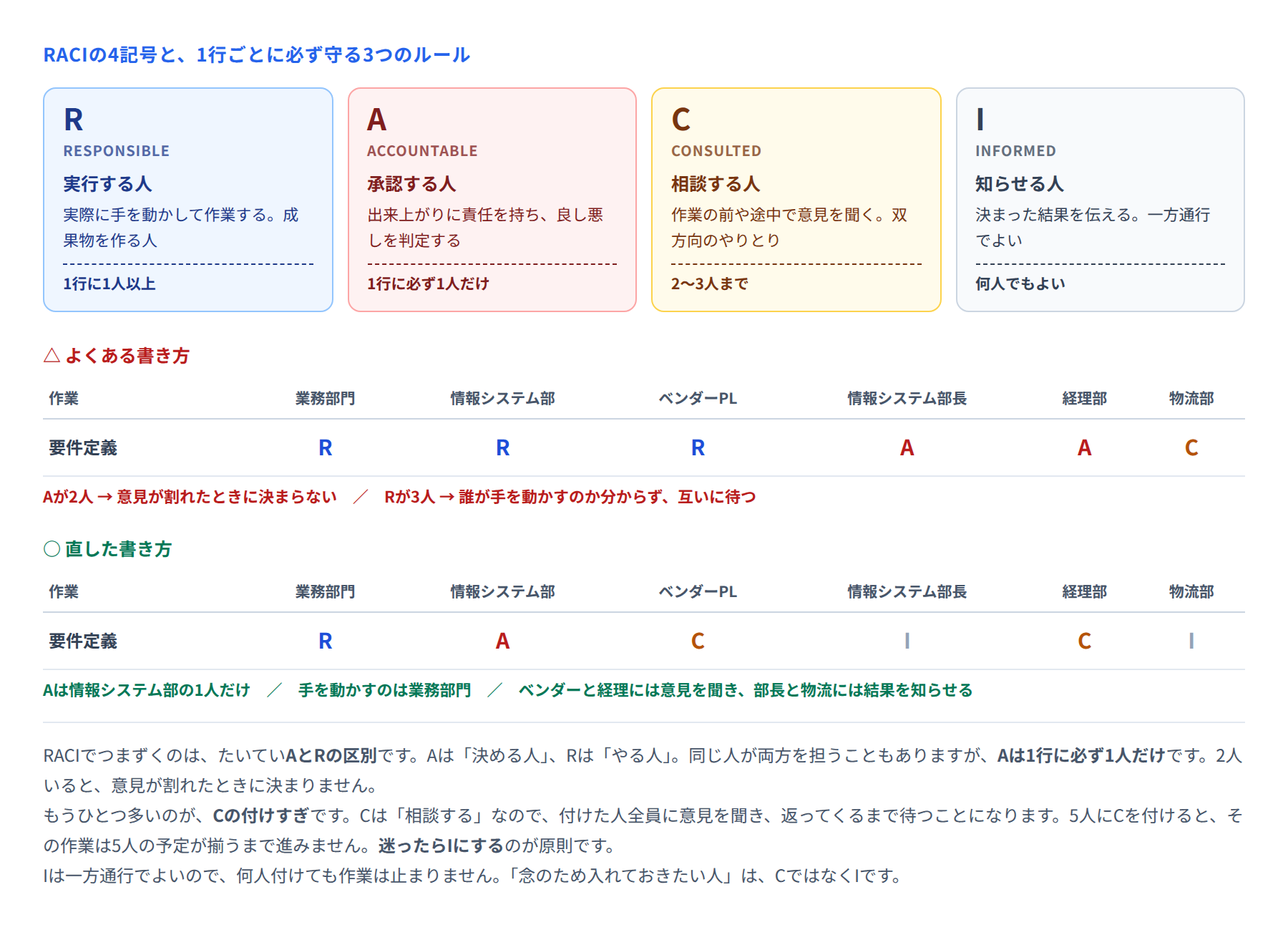Select the RESPONSIBLE label in the R card
This screenshot has width=1288, height=935.
pyautogui.click(x=117, y=151)
